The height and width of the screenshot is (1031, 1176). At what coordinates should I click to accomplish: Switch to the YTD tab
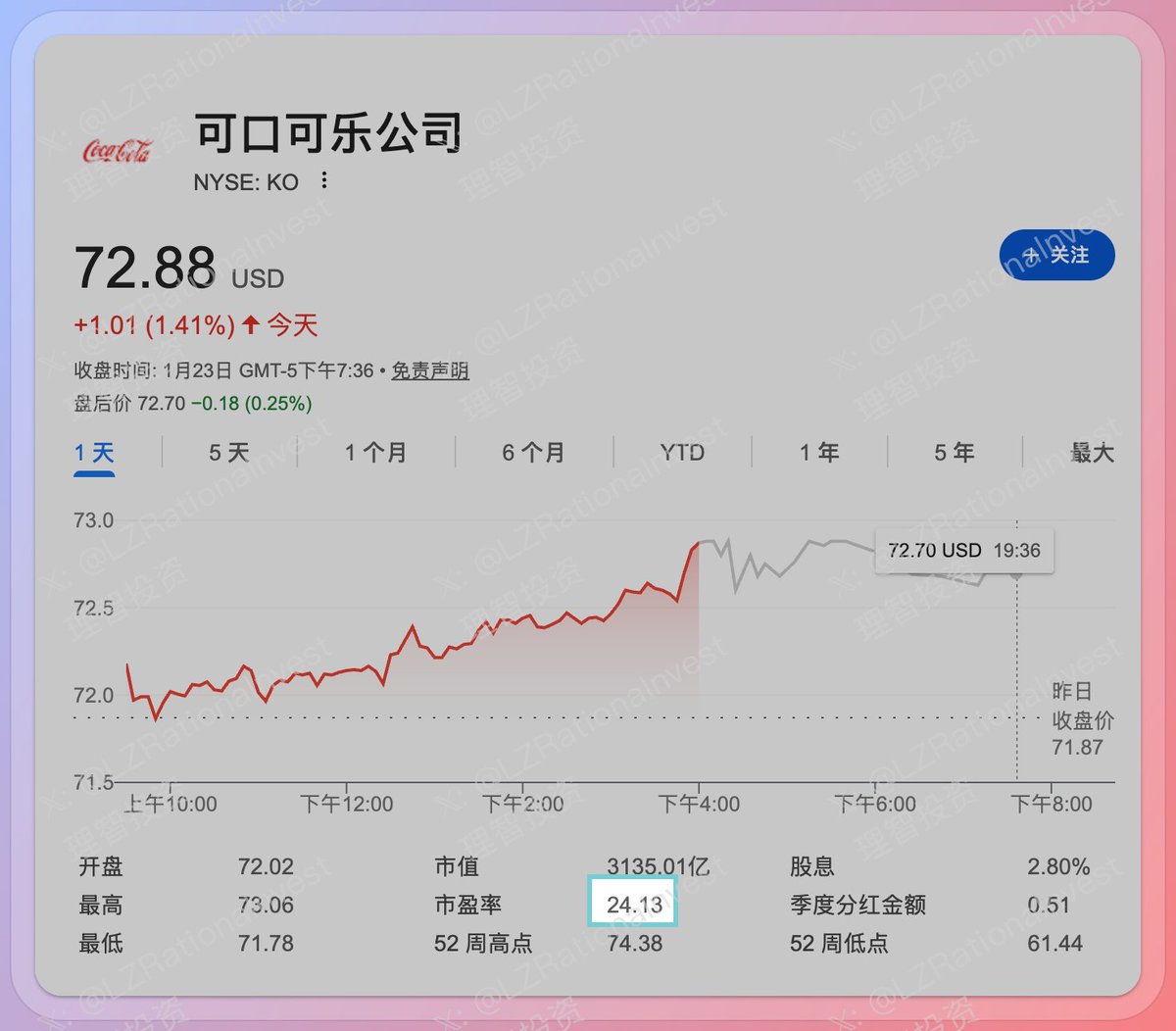point(680,452)
